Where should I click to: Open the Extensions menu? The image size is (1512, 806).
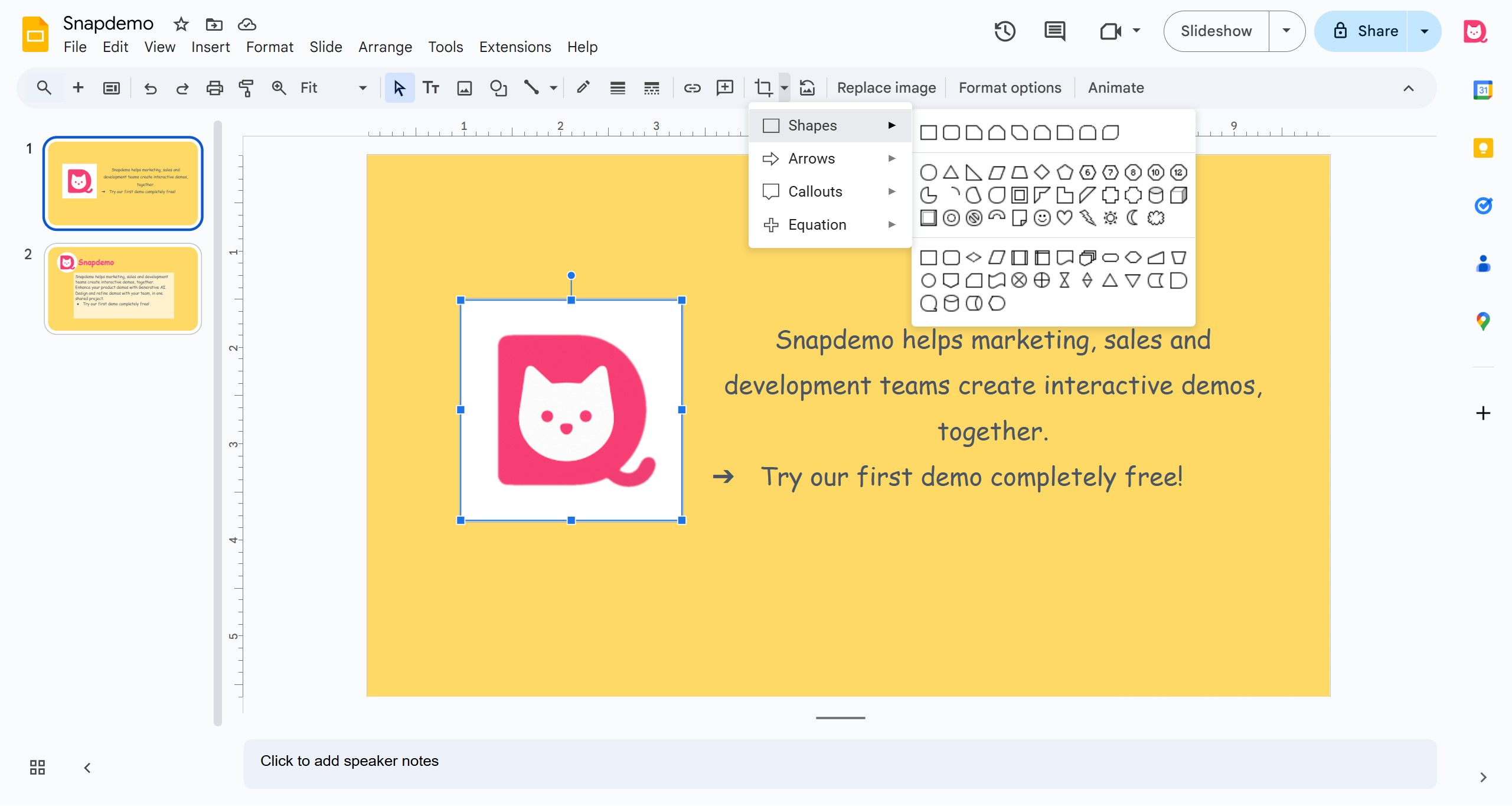[515, 47]
